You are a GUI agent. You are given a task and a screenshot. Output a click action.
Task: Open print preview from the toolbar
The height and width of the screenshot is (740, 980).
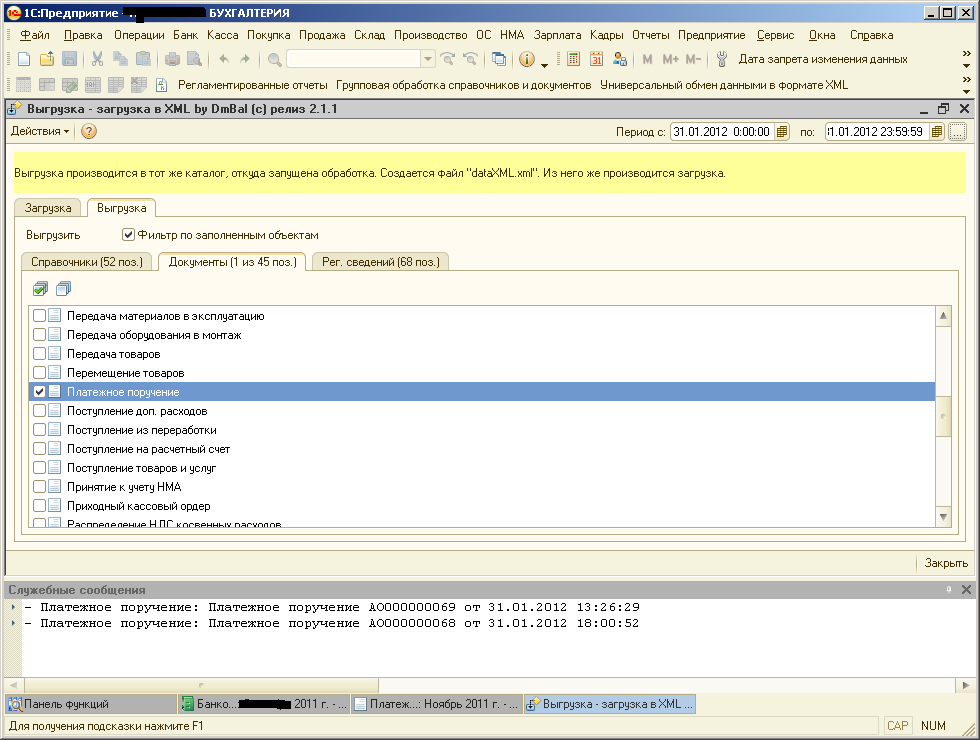pos(194,59)
